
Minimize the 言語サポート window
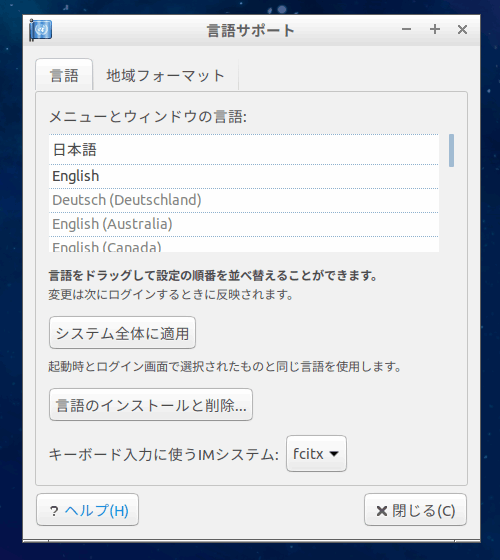(x=406, y=30)
